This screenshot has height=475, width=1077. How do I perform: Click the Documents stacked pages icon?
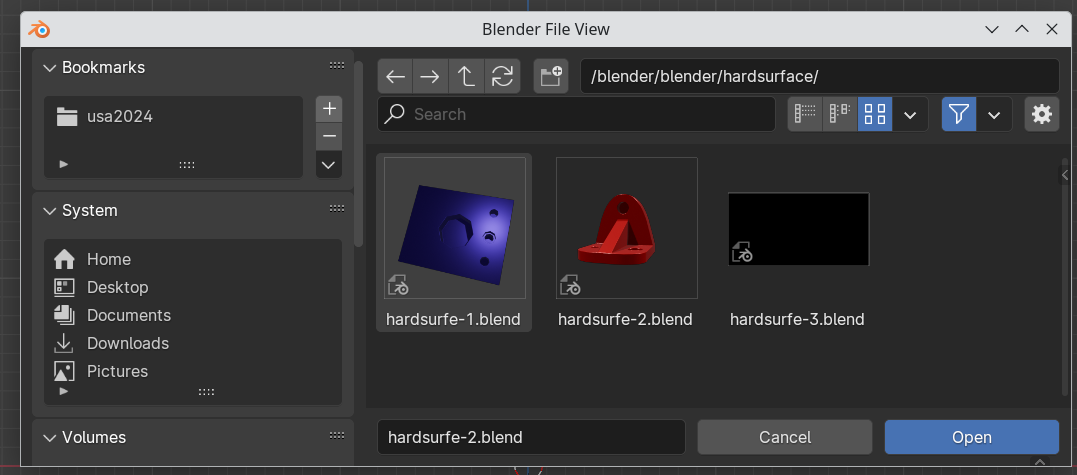click(64, 315)
